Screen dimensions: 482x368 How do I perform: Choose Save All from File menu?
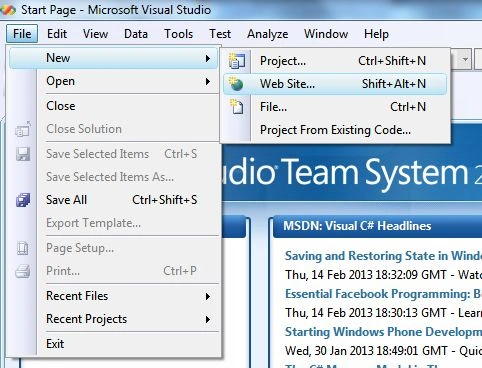(x=113, y=200)
